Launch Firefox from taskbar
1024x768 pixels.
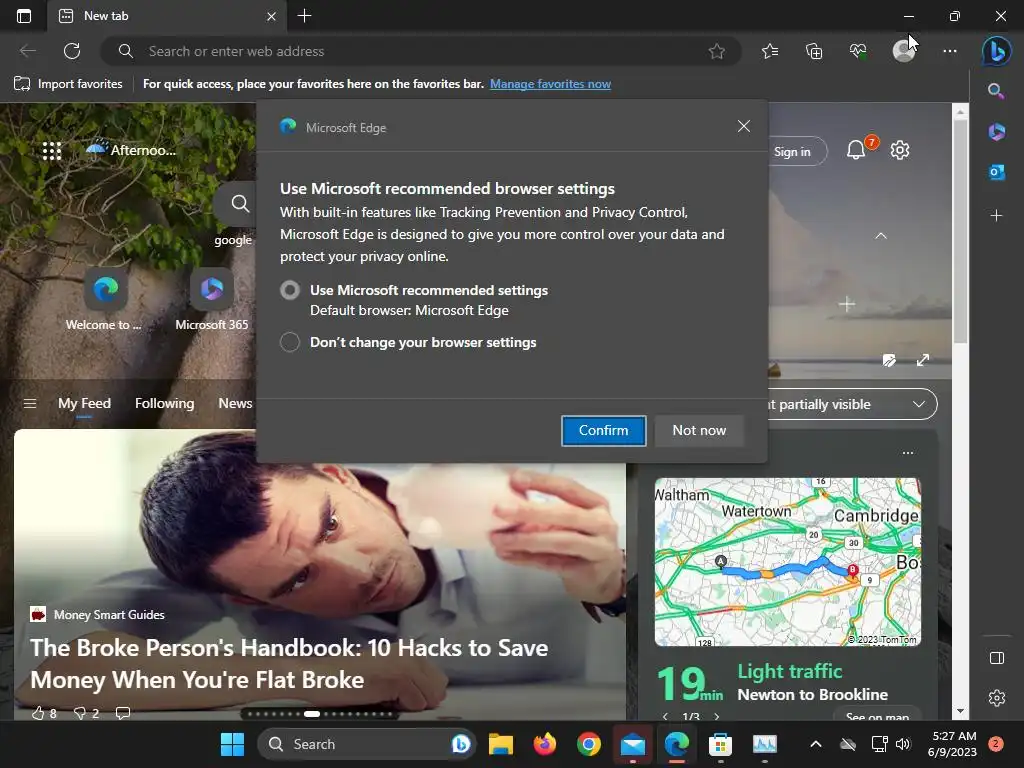(545, 744)
